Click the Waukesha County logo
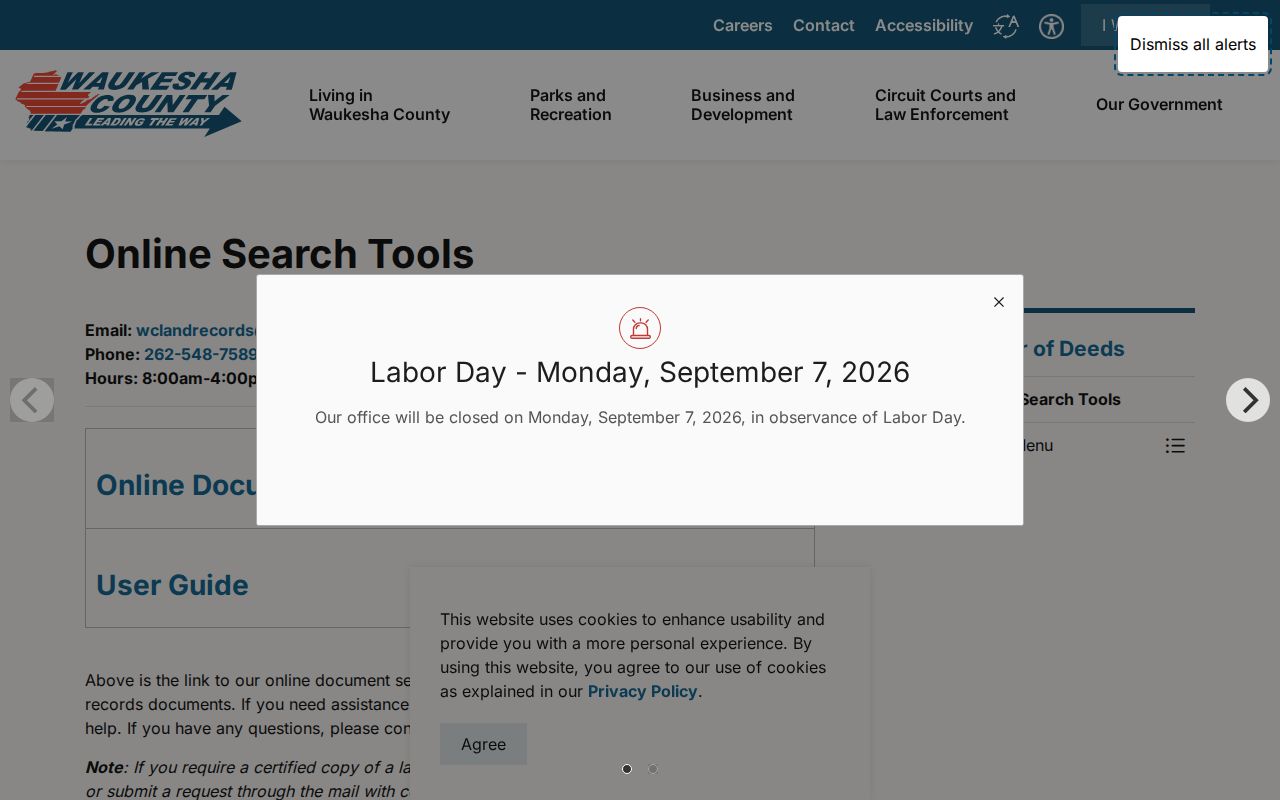The image size is (1280, 800). click(128, 103)
